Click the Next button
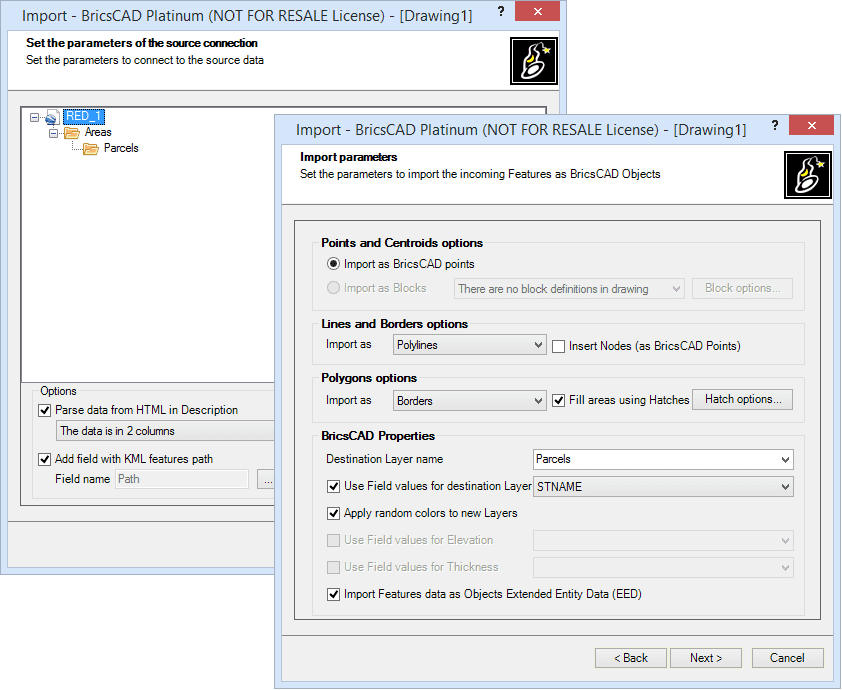The image size is (842, 690). click(706, 658)
